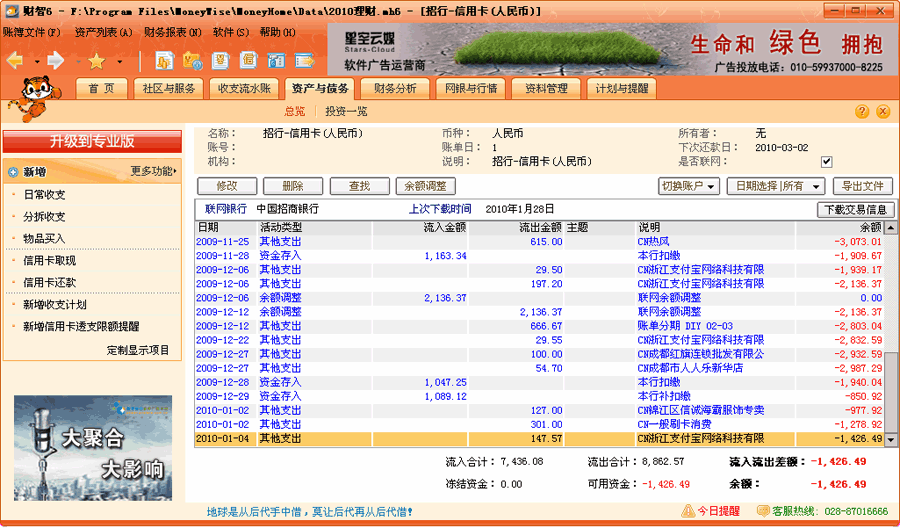Click 信用卡还款 in the sidebar
This screenshot has height=528, width=900.
(x=49, y=283)
